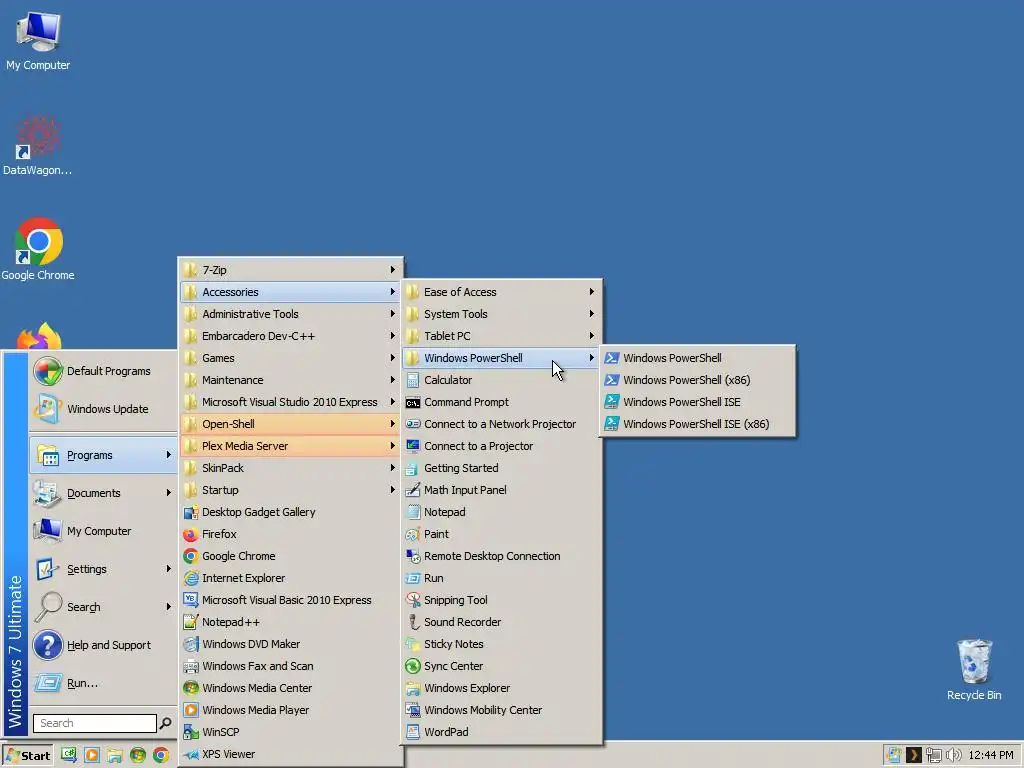Open Windows Update
Image resolution: width=1024 pixels, height=768 pixels.
(103, 409)
